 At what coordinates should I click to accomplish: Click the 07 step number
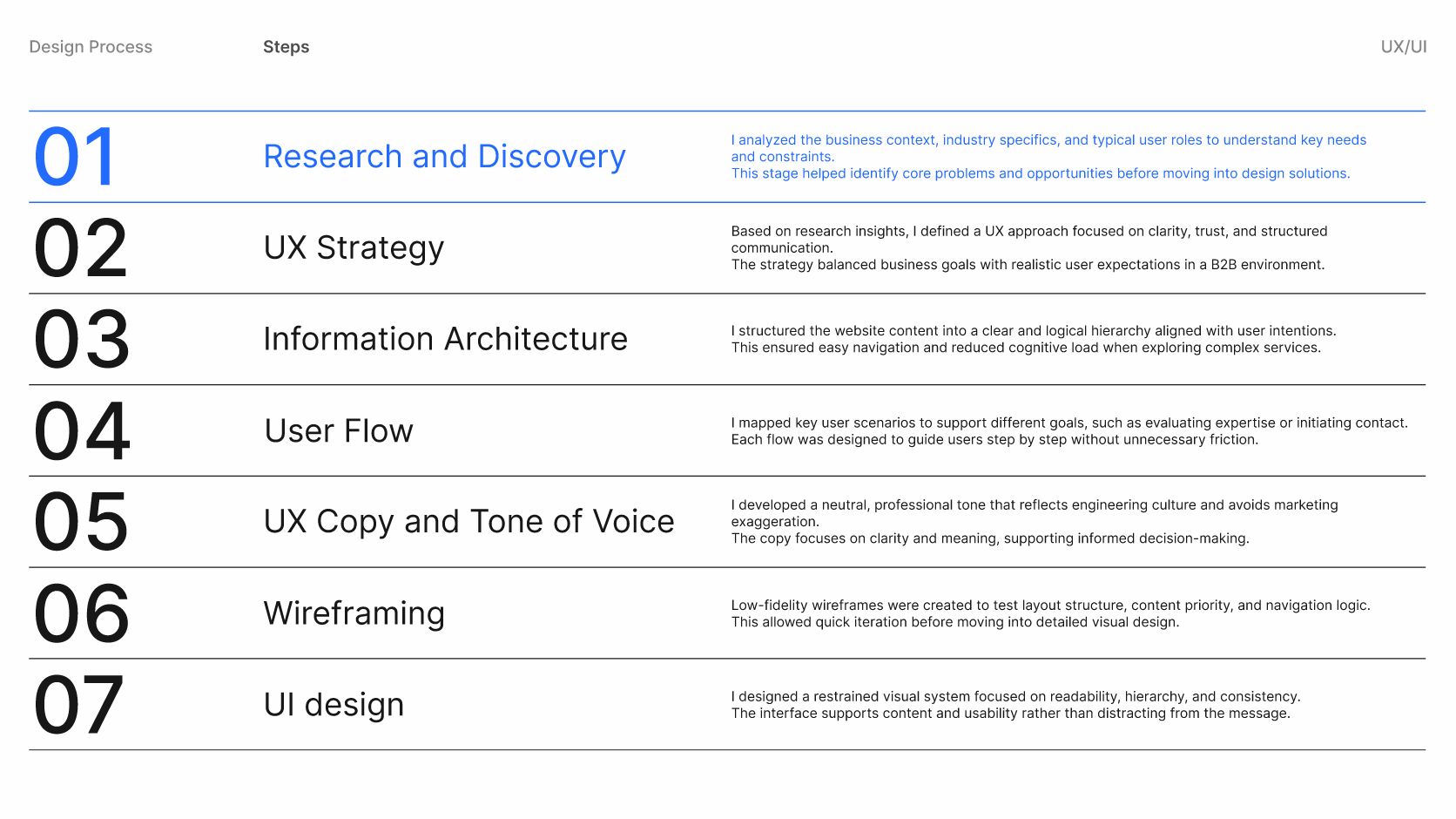(x=79, y=706)
